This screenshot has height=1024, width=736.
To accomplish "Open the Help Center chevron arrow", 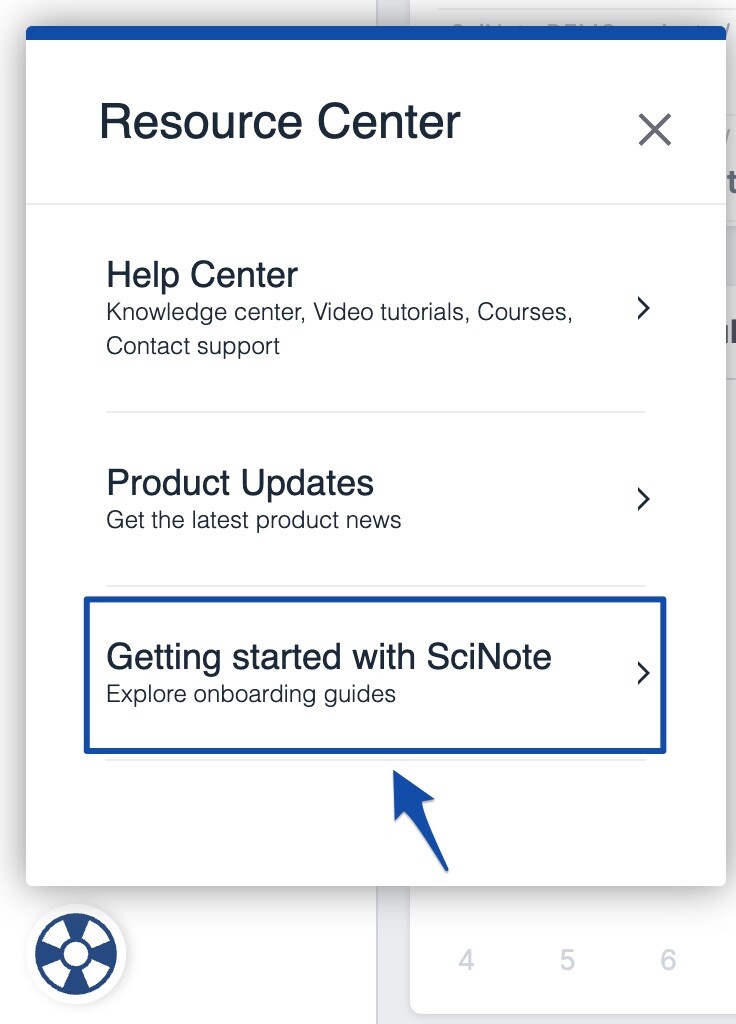I will click(x=643, y=308).
